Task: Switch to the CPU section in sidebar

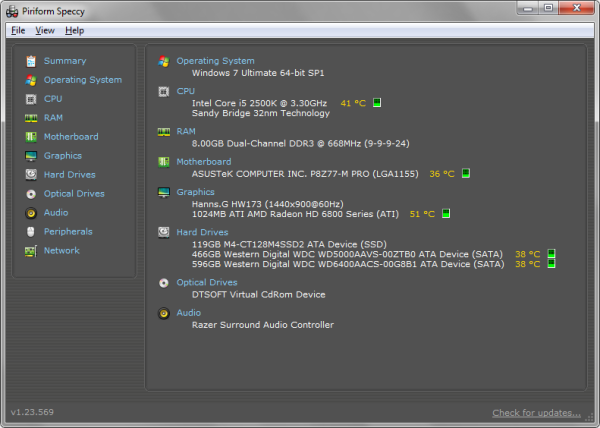Action: coord(53,99)
